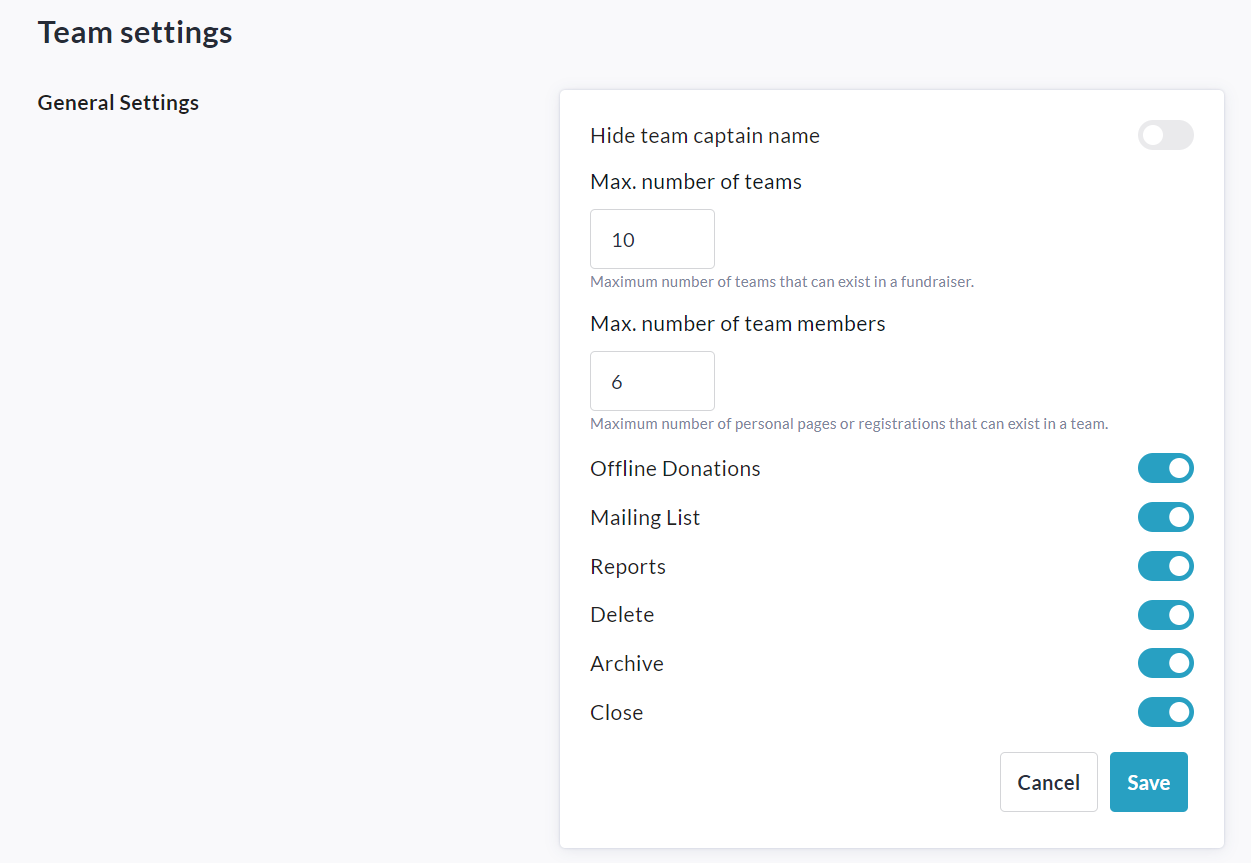Viewport: 1251px width, 863px height.
Task: Disable the Archive toggle switch
Action: click(1165, 663)
